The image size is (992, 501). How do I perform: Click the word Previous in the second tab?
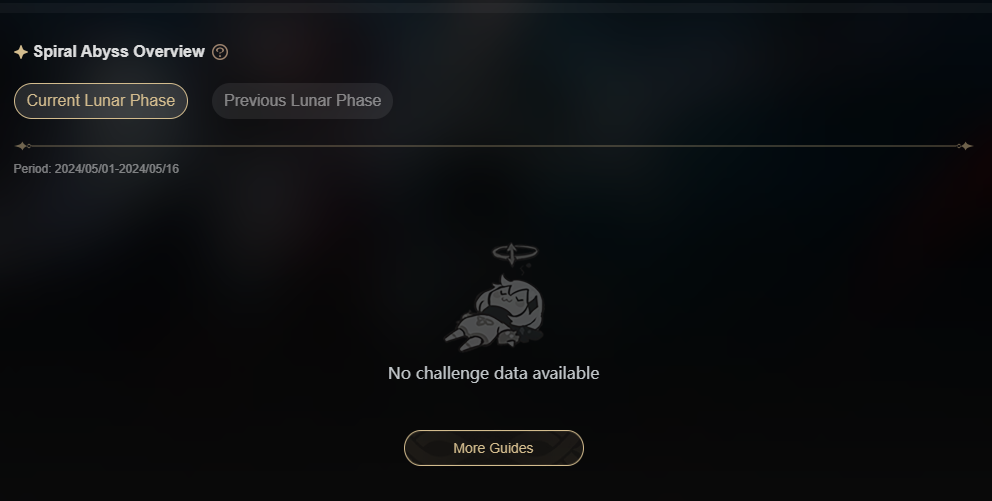pos(255,101)
